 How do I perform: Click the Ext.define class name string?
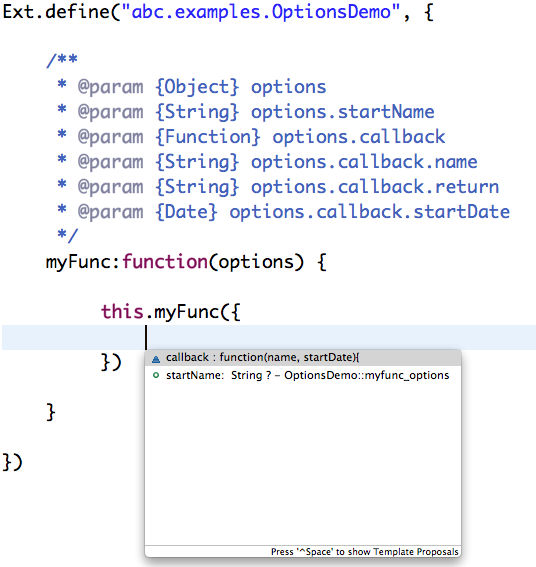[x=261, y=12]
